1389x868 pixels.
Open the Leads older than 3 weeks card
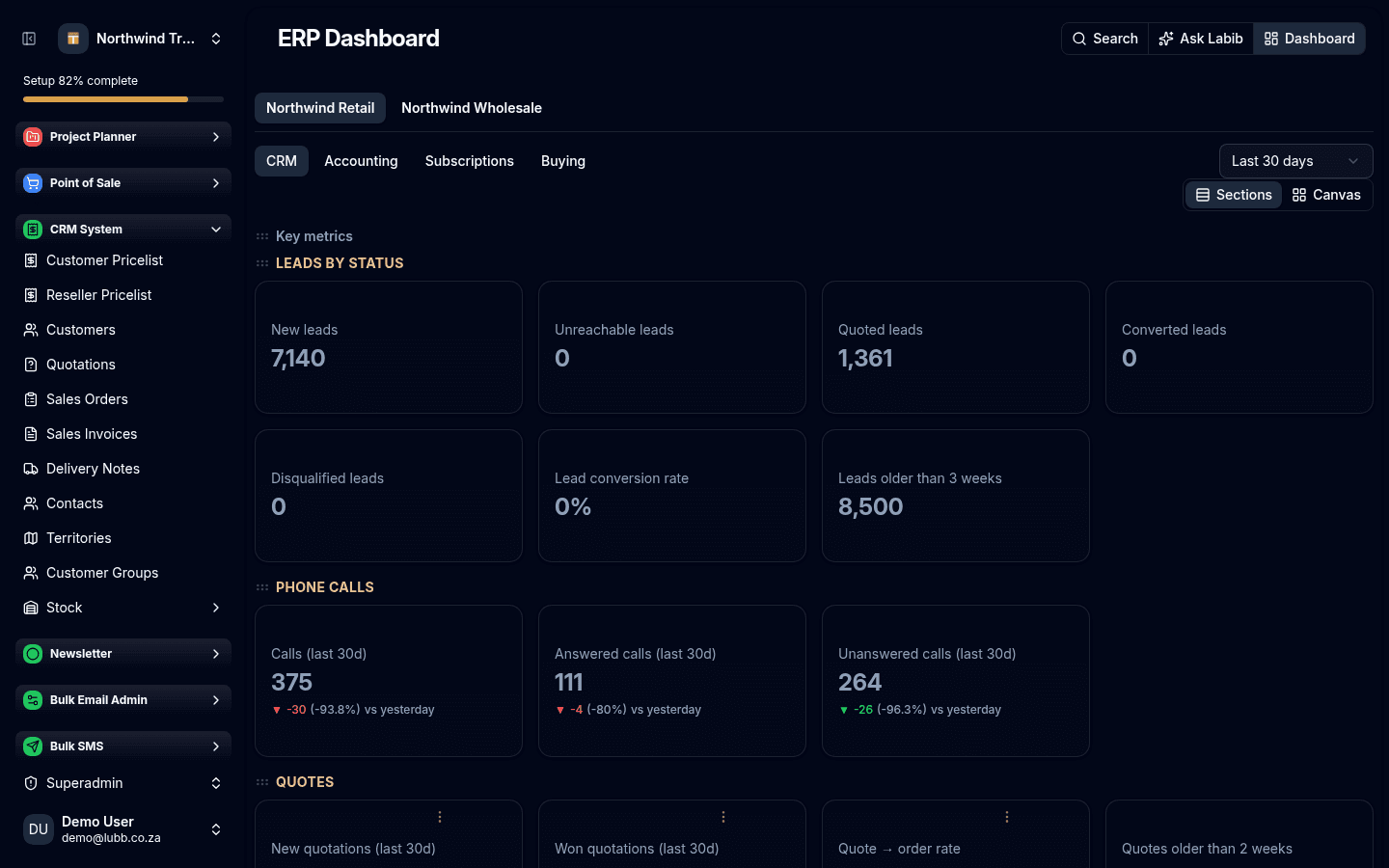[956, 496]
